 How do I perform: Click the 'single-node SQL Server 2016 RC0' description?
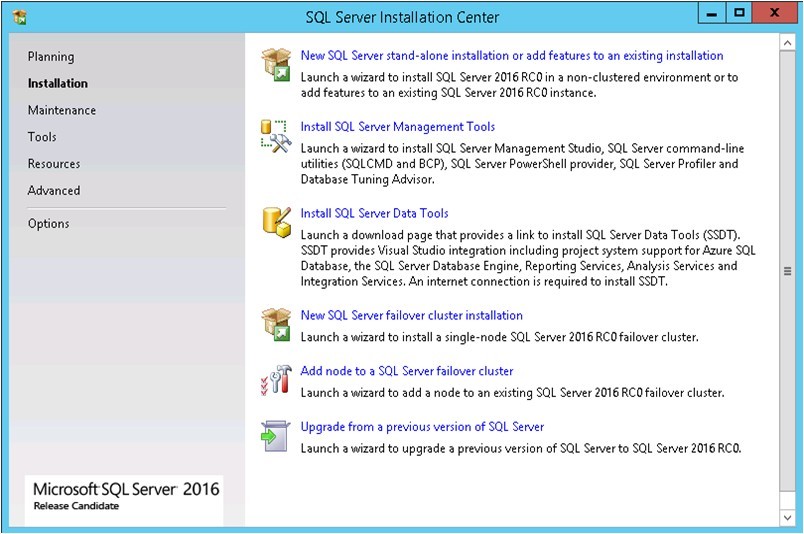pyautogui.click(x=499, y=337)
